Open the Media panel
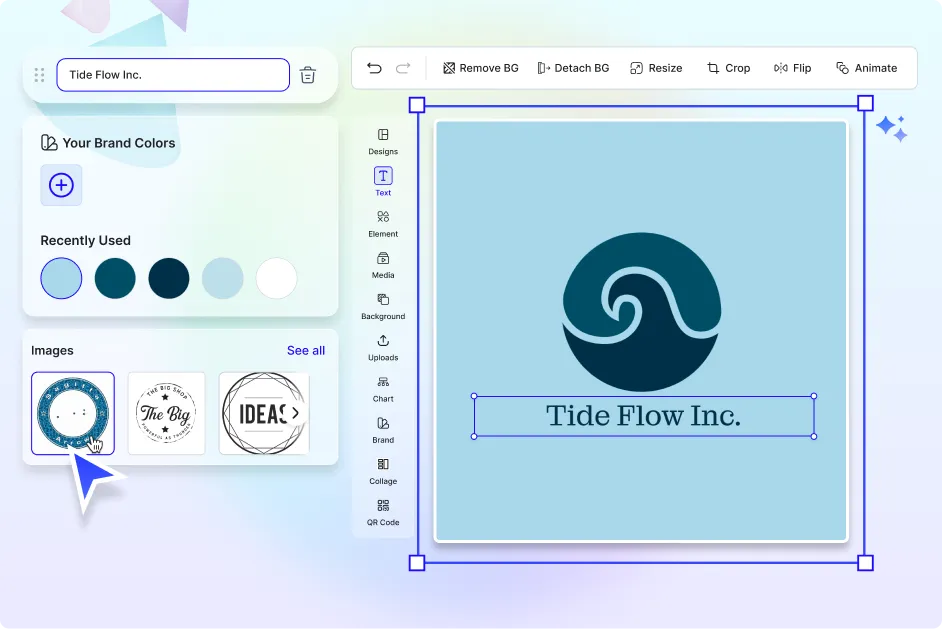 [382, 266]
